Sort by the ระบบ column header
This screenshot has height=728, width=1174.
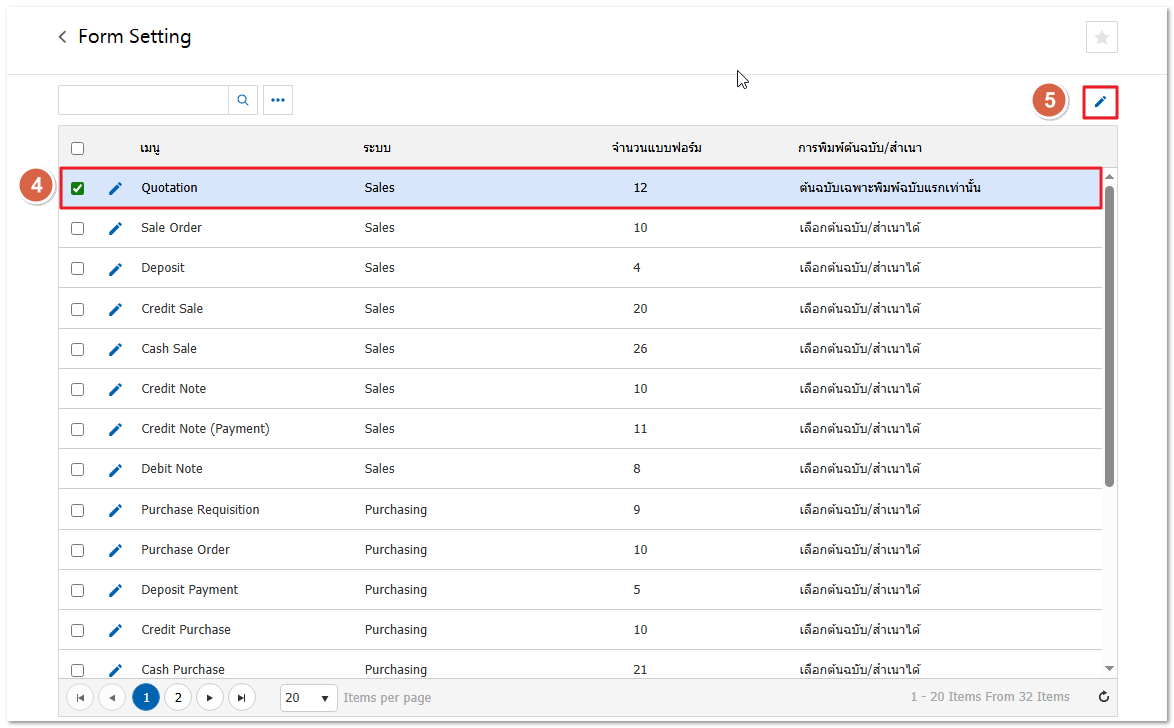(x=377, y=148)
